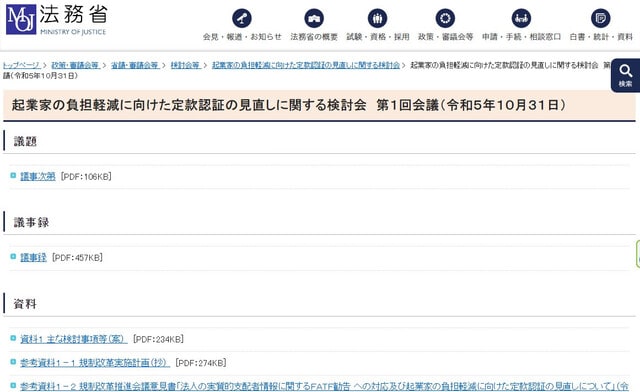Click the Ministry of Justice MOJ logo
This screenshot has height=392, width=640.
(x=21, y=19)
